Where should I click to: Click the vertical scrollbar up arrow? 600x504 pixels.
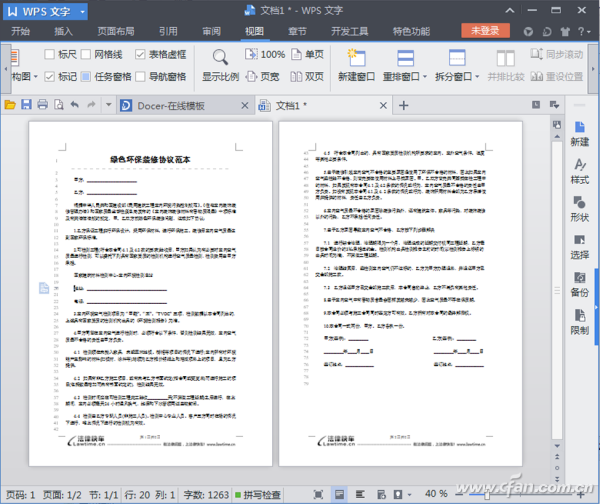point(557,137)
